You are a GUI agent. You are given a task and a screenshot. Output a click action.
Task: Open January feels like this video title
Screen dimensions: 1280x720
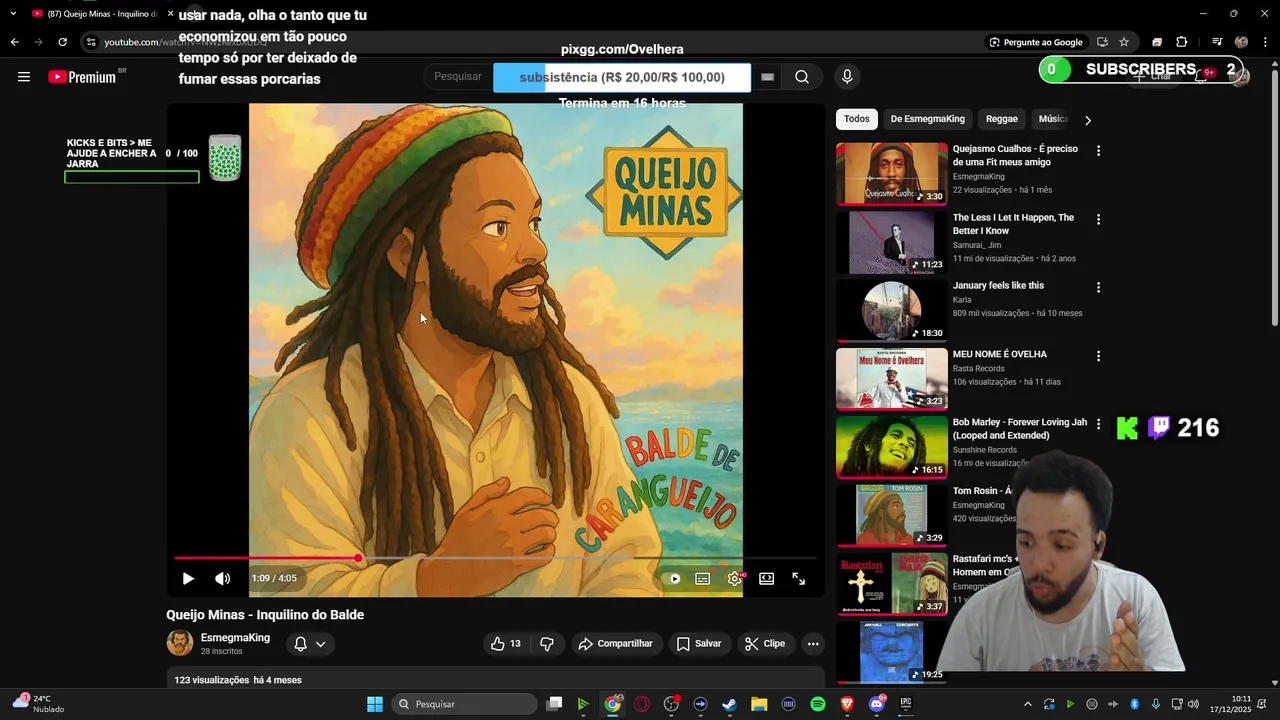click(998, 286)
